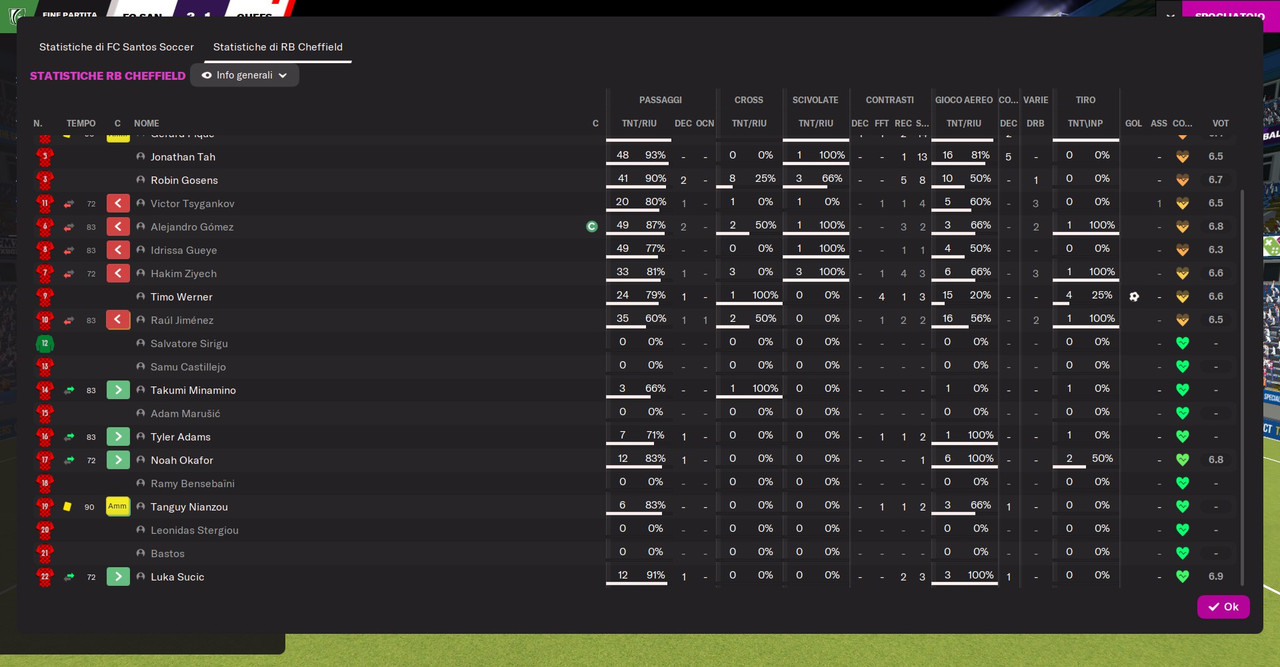The width and height of the screenshot is (1280, 667).
Task: Open the player info icon beside Luka Sucic
Action: 141,577
